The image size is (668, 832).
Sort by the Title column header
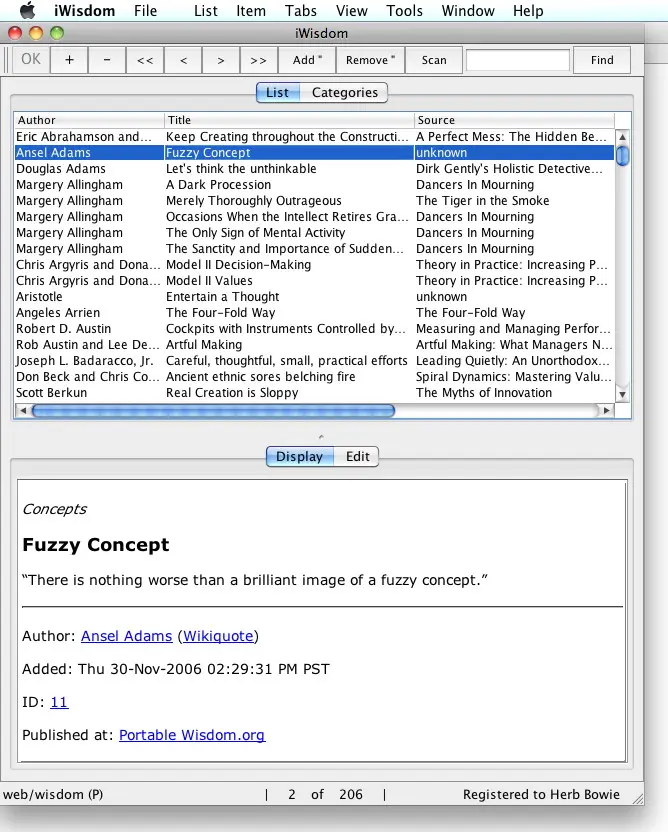[x=289, y=120]
